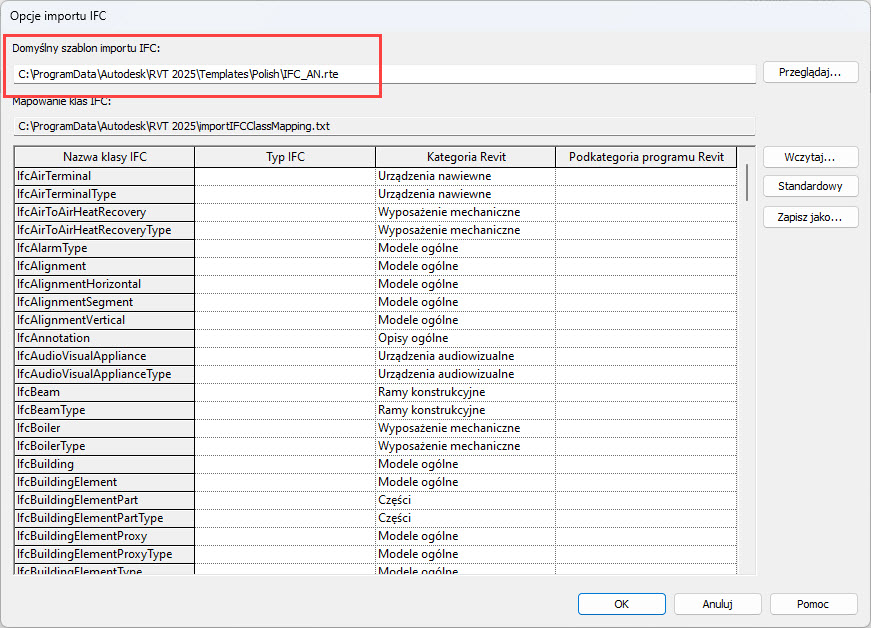
Task: Click the Przeglądaj... browse button
Action: pos(810,72)
